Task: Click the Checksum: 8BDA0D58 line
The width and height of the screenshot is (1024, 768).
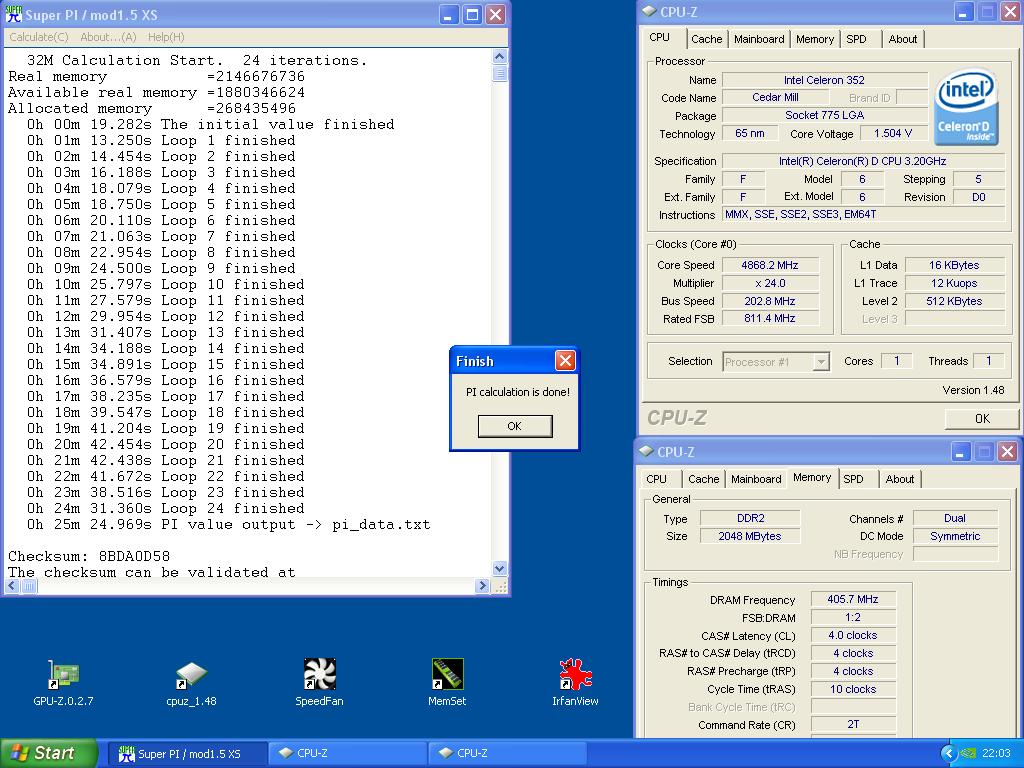Action: pyautogui.click(x=89, y=556)
